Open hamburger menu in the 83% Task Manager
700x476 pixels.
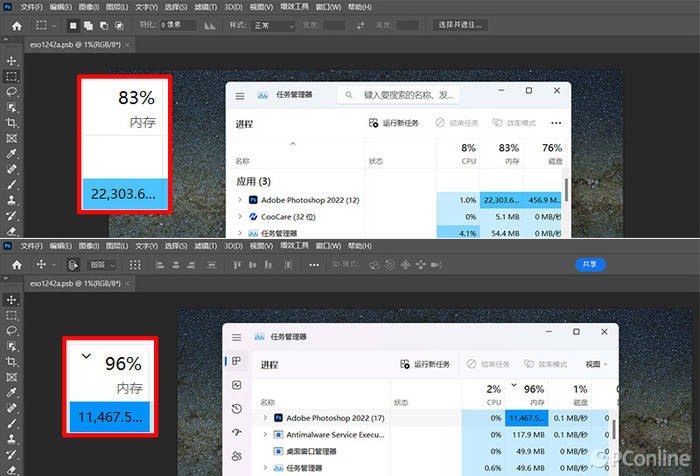[x=240, y=96]
